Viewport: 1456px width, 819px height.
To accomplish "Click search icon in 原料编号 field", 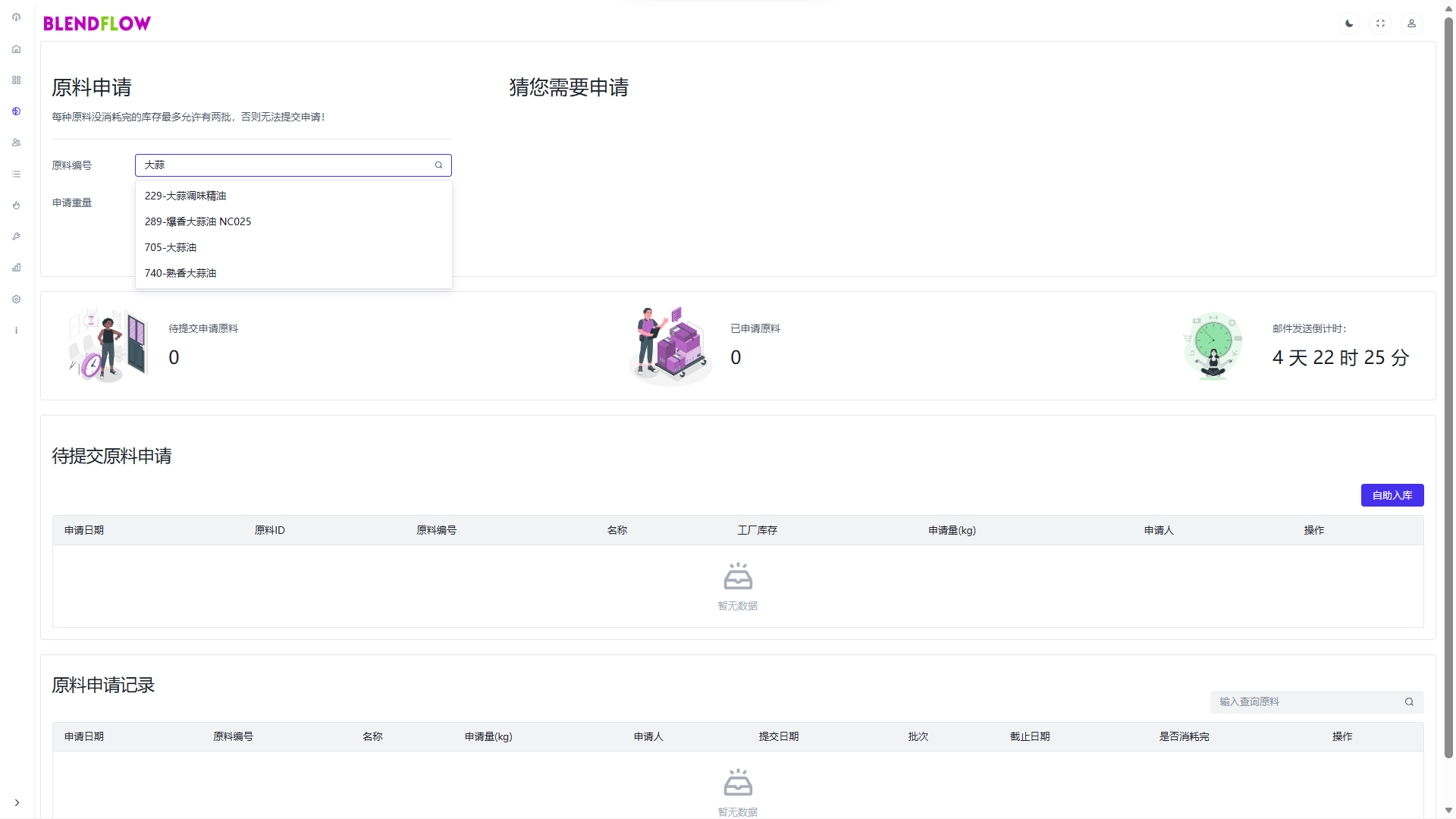I will tap(438, 165).
